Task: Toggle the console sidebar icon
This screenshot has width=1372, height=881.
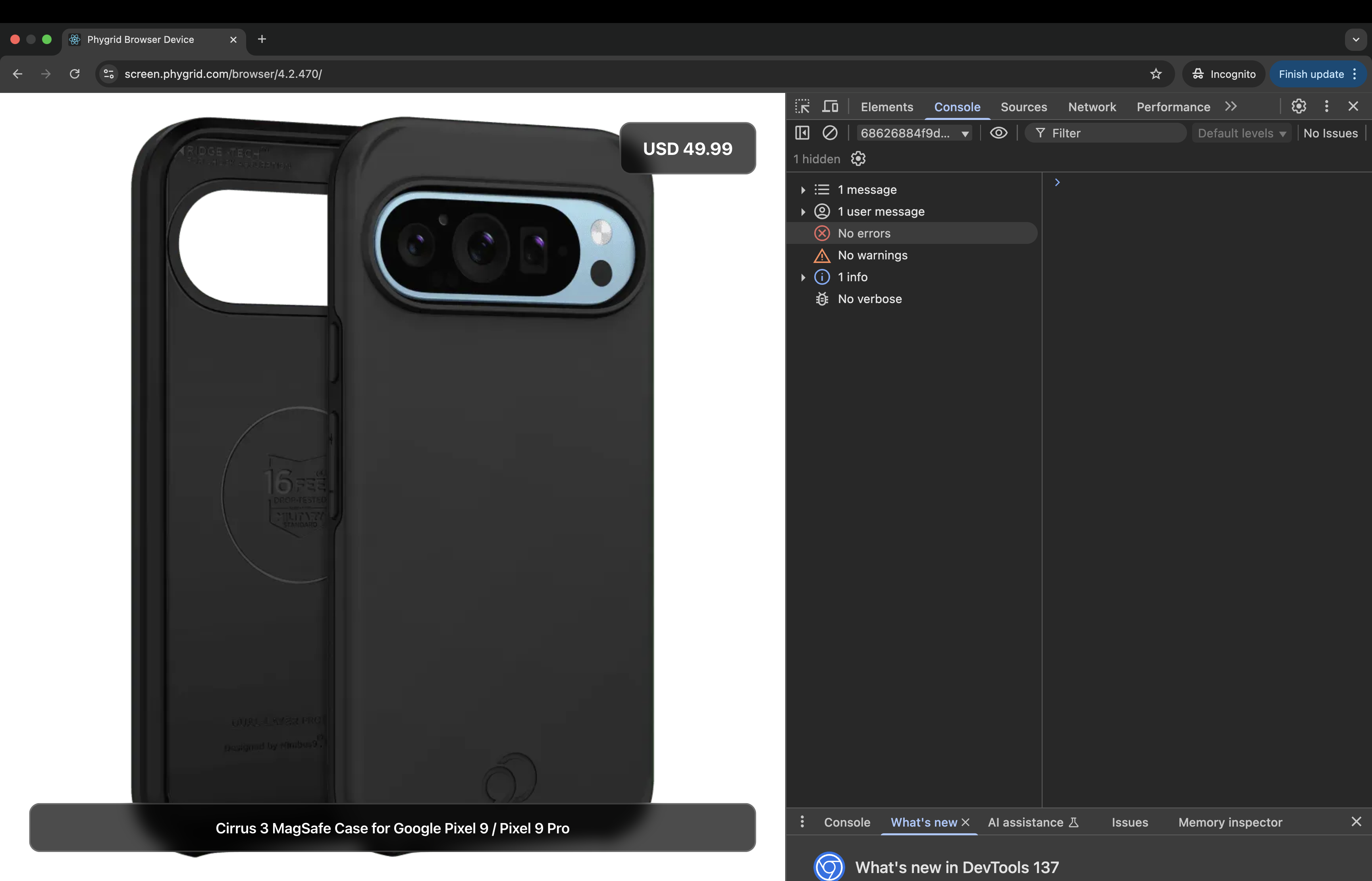Action: (802, 133)
